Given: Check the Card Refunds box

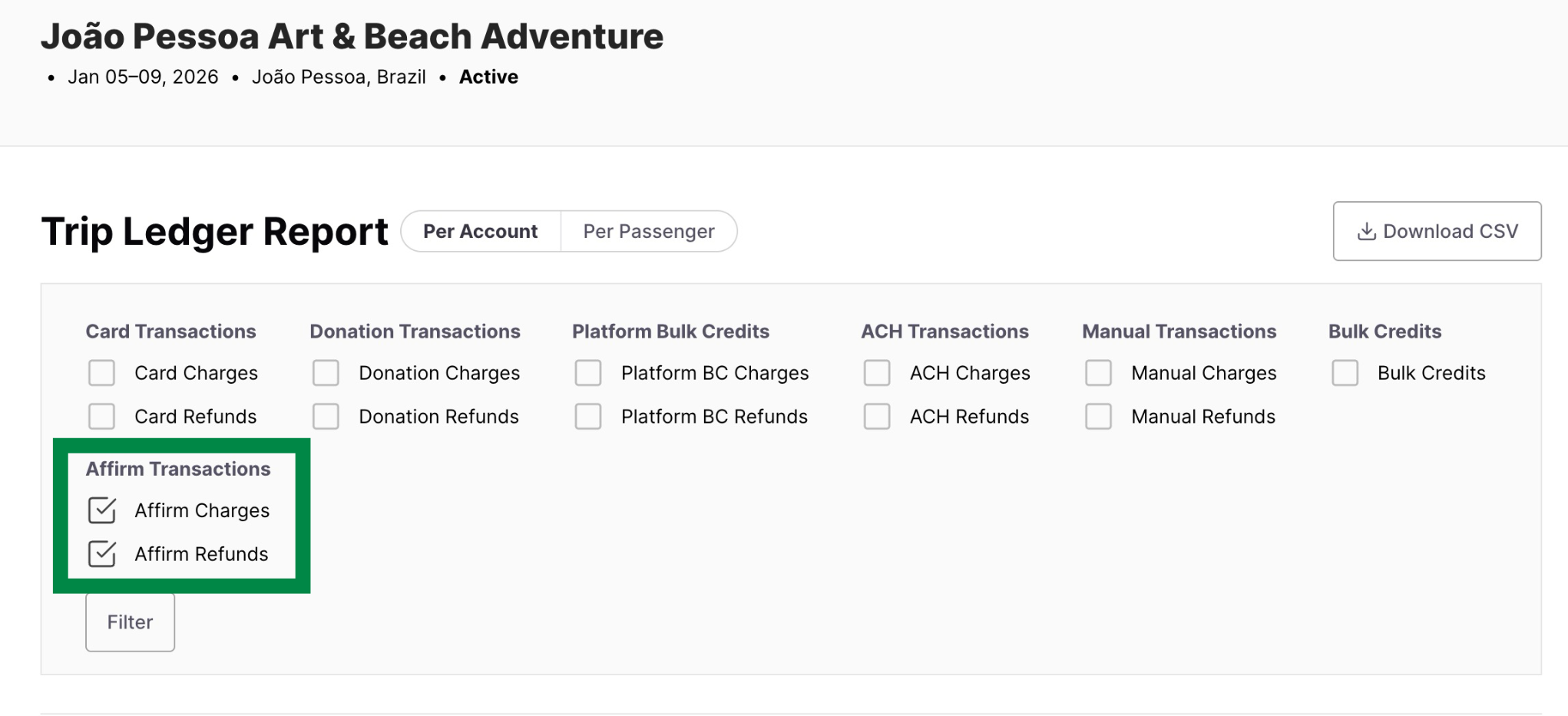Looking at the screenshot, I should point(102,417).
